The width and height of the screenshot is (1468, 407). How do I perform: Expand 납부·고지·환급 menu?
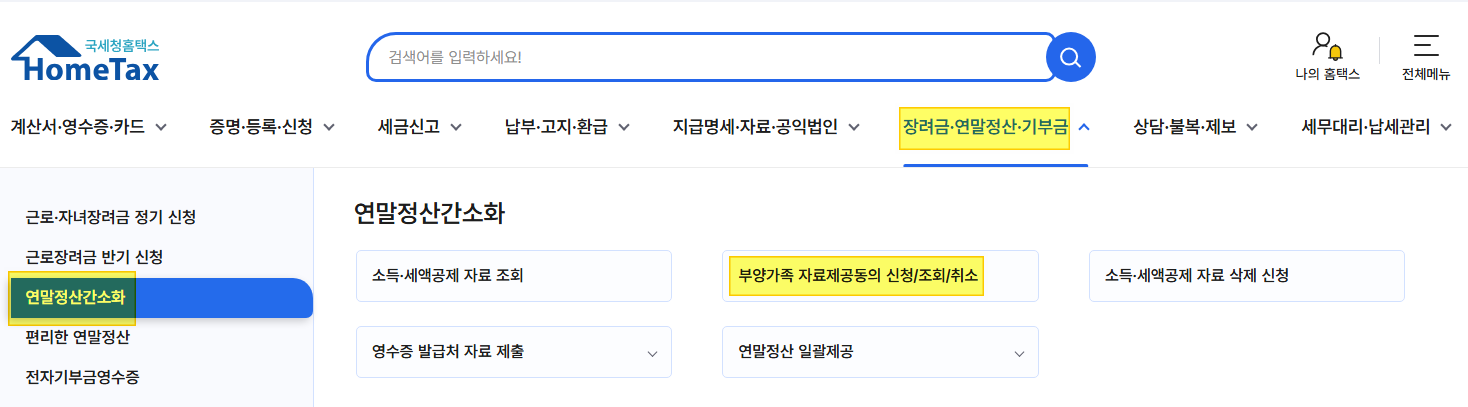(x=567, y=127)
